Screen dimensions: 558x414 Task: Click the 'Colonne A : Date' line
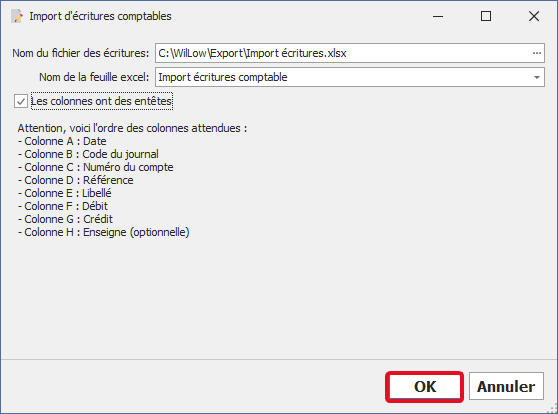click(x=62, y=141)
